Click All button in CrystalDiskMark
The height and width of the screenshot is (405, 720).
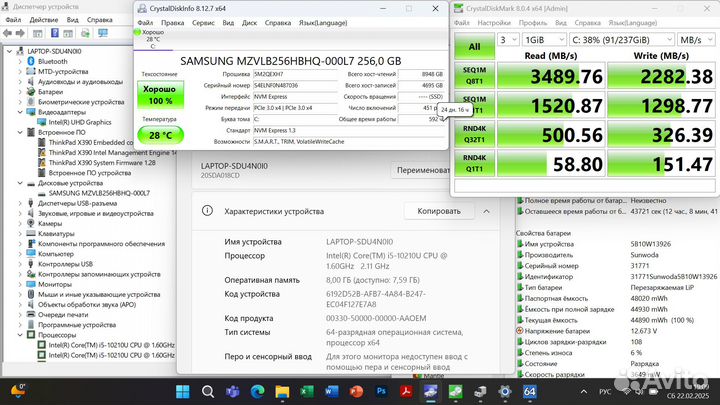point(474,46)
